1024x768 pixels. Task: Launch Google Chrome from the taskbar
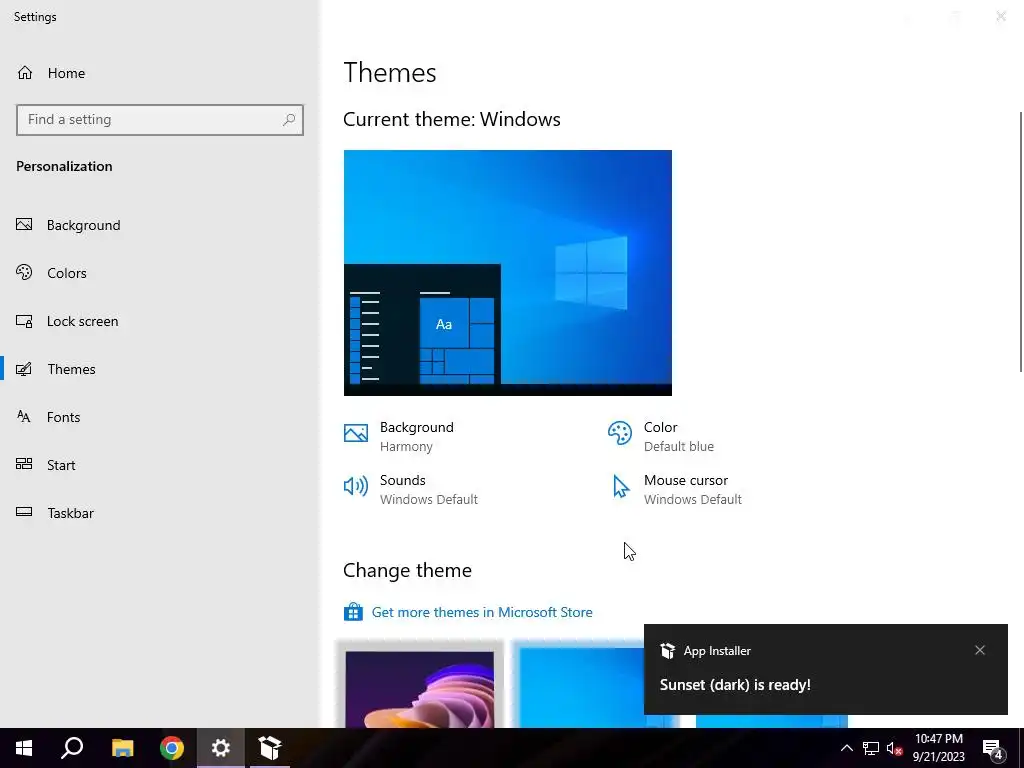[x=172, y=748]
